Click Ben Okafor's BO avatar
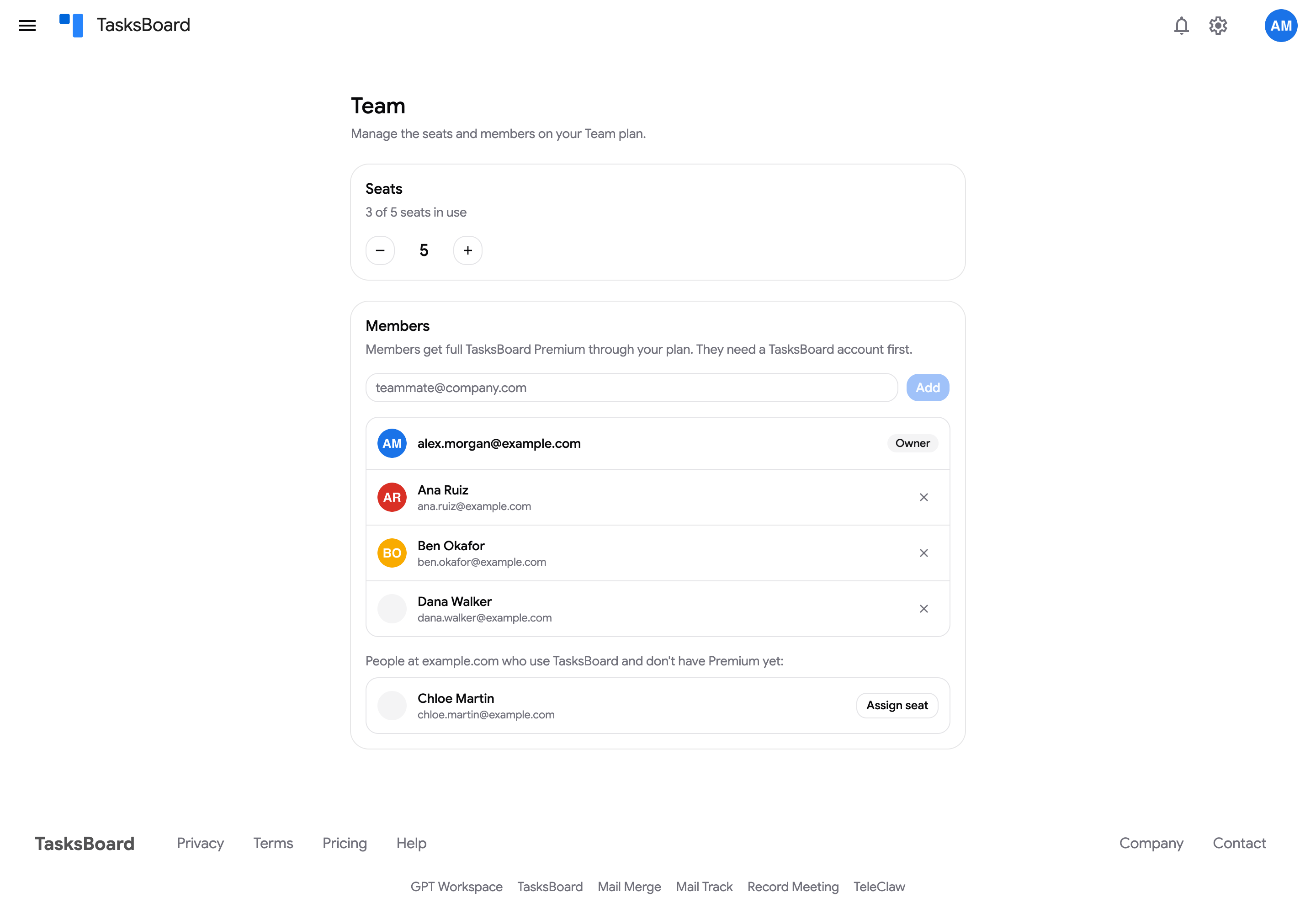Screen dimensions: 1316x914 [392, 553]
